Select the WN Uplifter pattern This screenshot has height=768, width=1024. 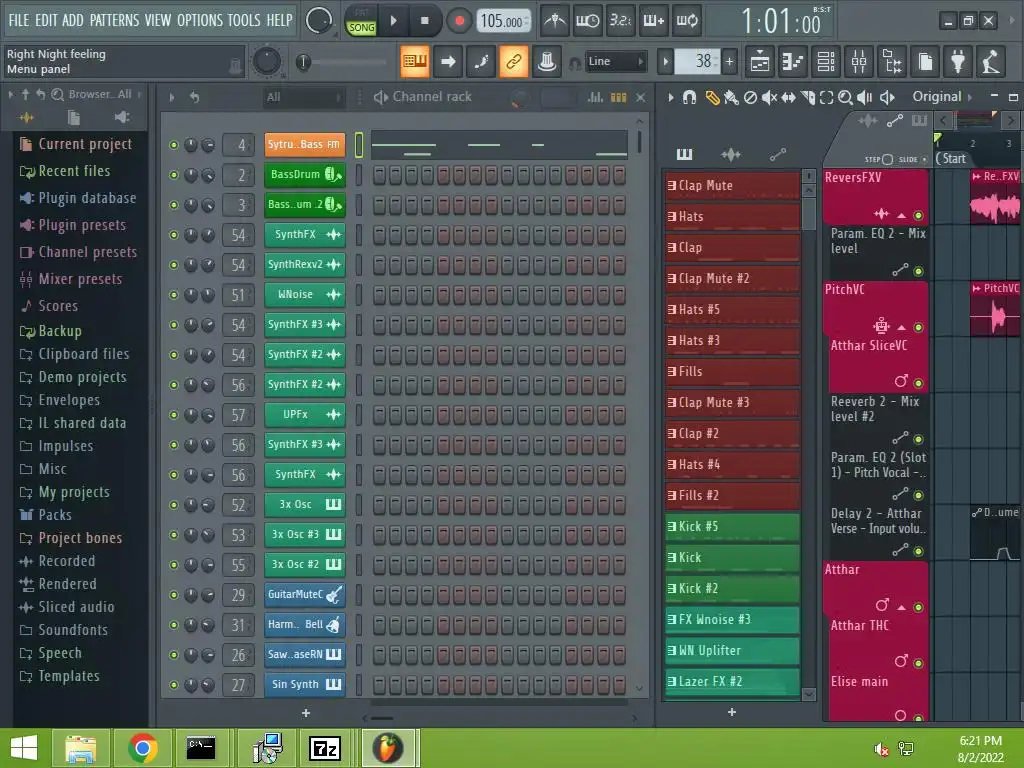coord(733,651)
